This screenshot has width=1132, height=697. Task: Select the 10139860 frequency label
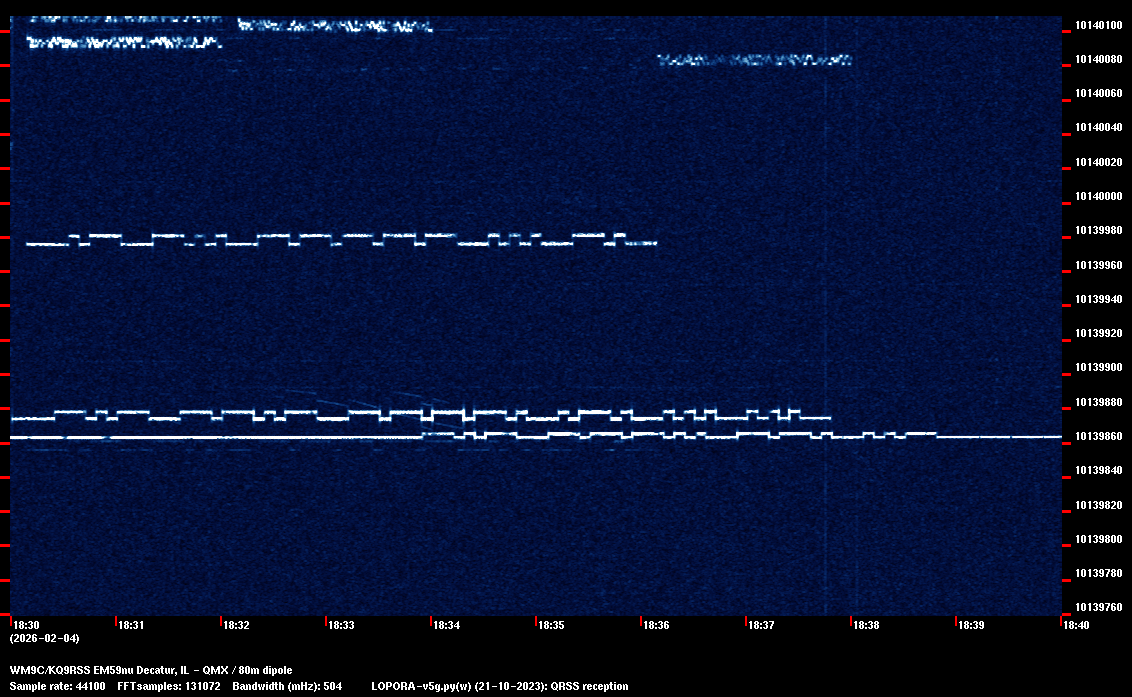coord(1097,437)
